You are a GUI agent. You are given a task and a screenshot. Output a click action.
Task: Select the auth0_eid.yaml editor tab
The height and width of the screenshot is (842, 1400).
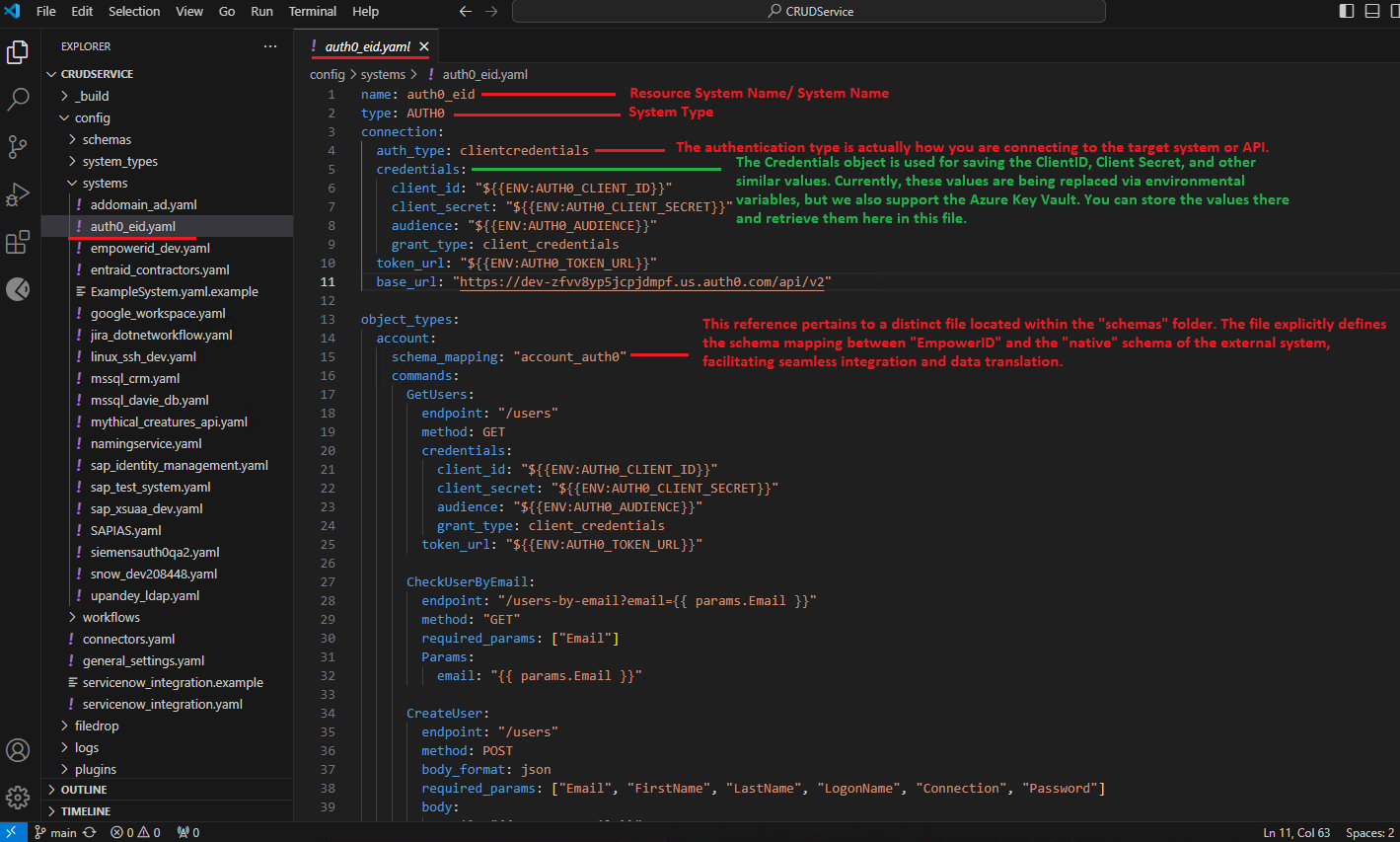tap(365, 46)
